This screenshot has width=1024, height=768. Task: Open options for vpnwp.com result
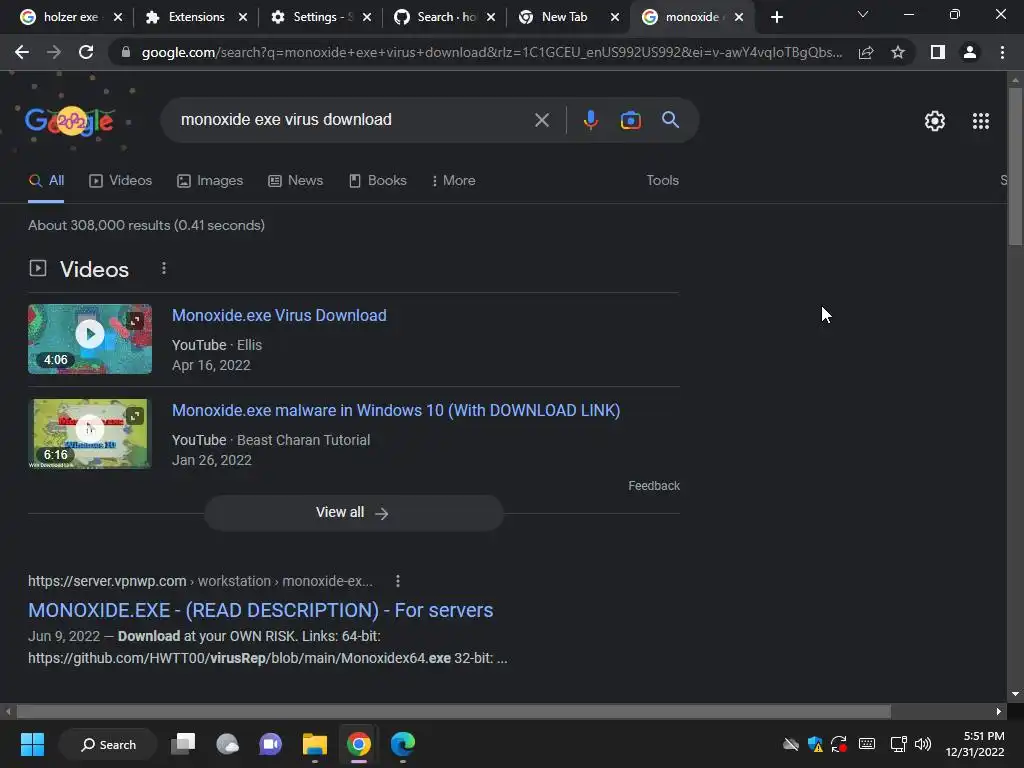click(x=398, y=581)
